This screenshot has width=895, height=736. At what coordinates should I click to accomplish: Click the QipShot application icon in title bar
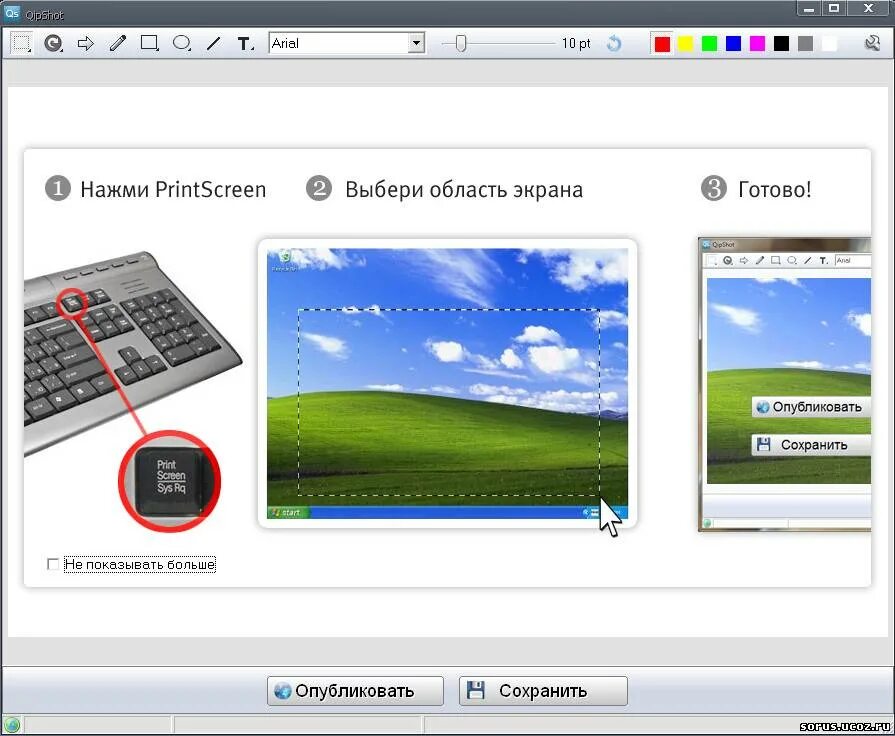point(12,13)
